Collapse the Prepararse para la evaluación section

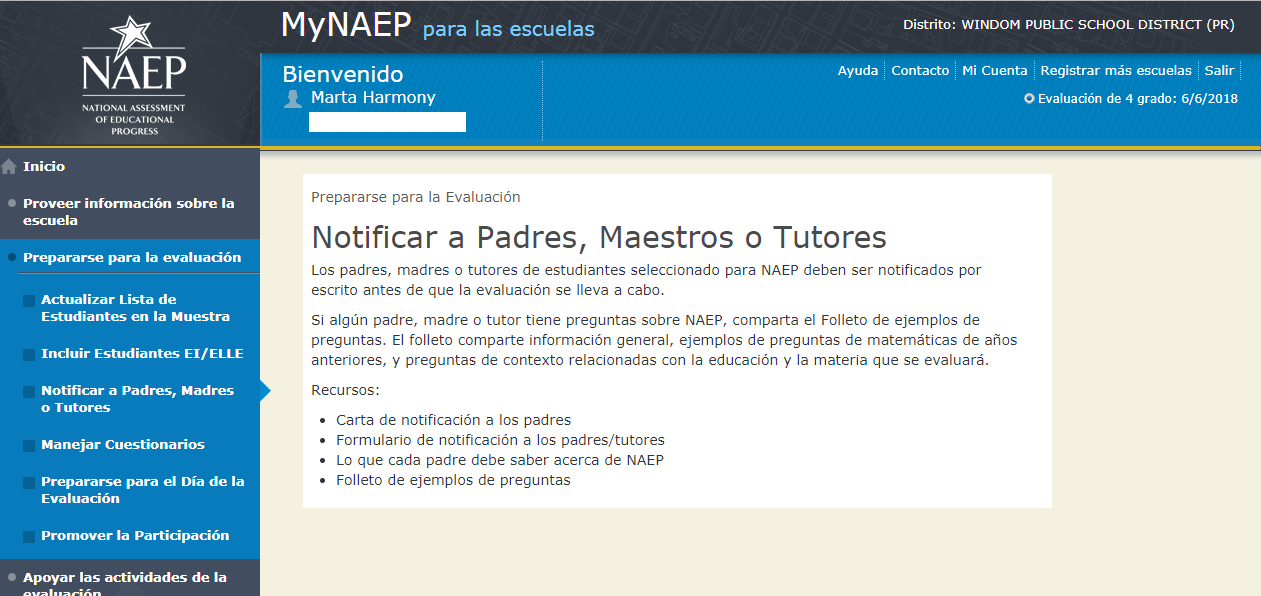(131, 257)
